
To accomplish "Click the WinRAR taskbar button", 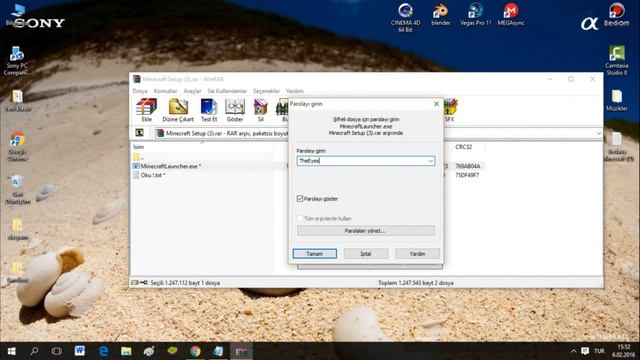I will pyautogui.click(x=241, y=351).
